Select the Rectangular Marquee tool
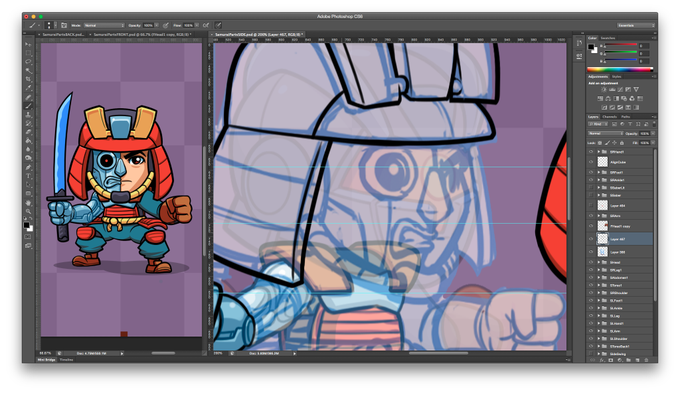Screen dimensions: 680x393 [28, 53]
